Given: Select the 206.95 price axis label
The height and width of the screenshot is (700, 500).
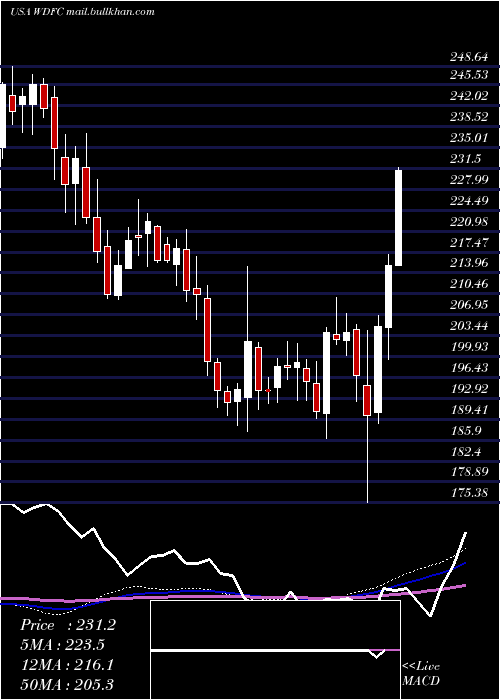Looking at the screenshot, I should 469,305.
